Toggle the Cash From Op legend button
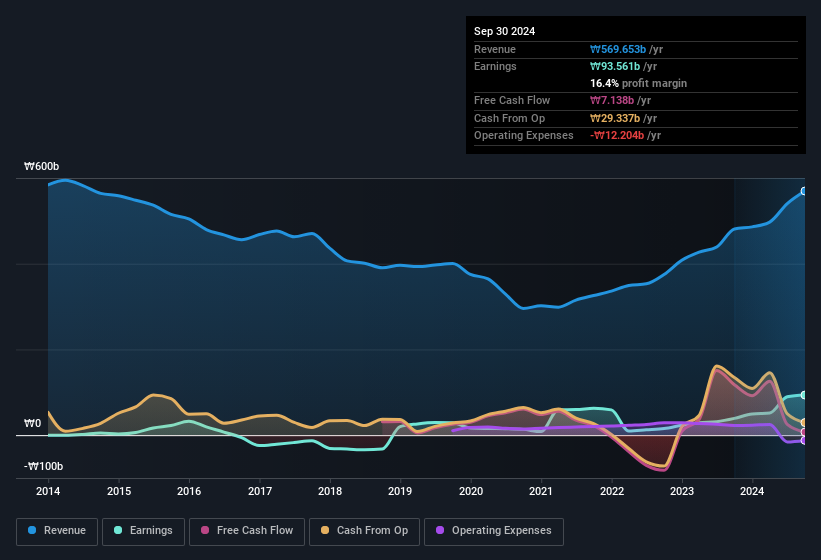 point(364,531)
